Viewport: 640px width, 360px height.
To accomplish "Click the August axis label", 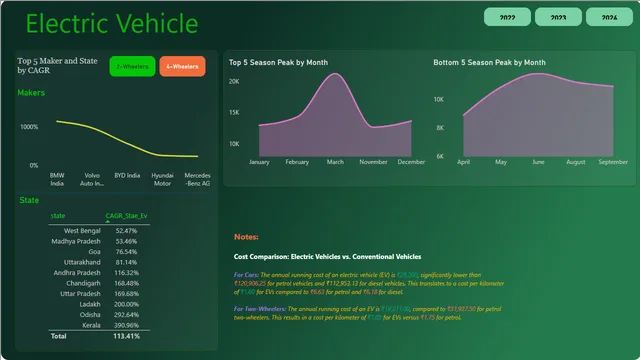I will point(576,162).
